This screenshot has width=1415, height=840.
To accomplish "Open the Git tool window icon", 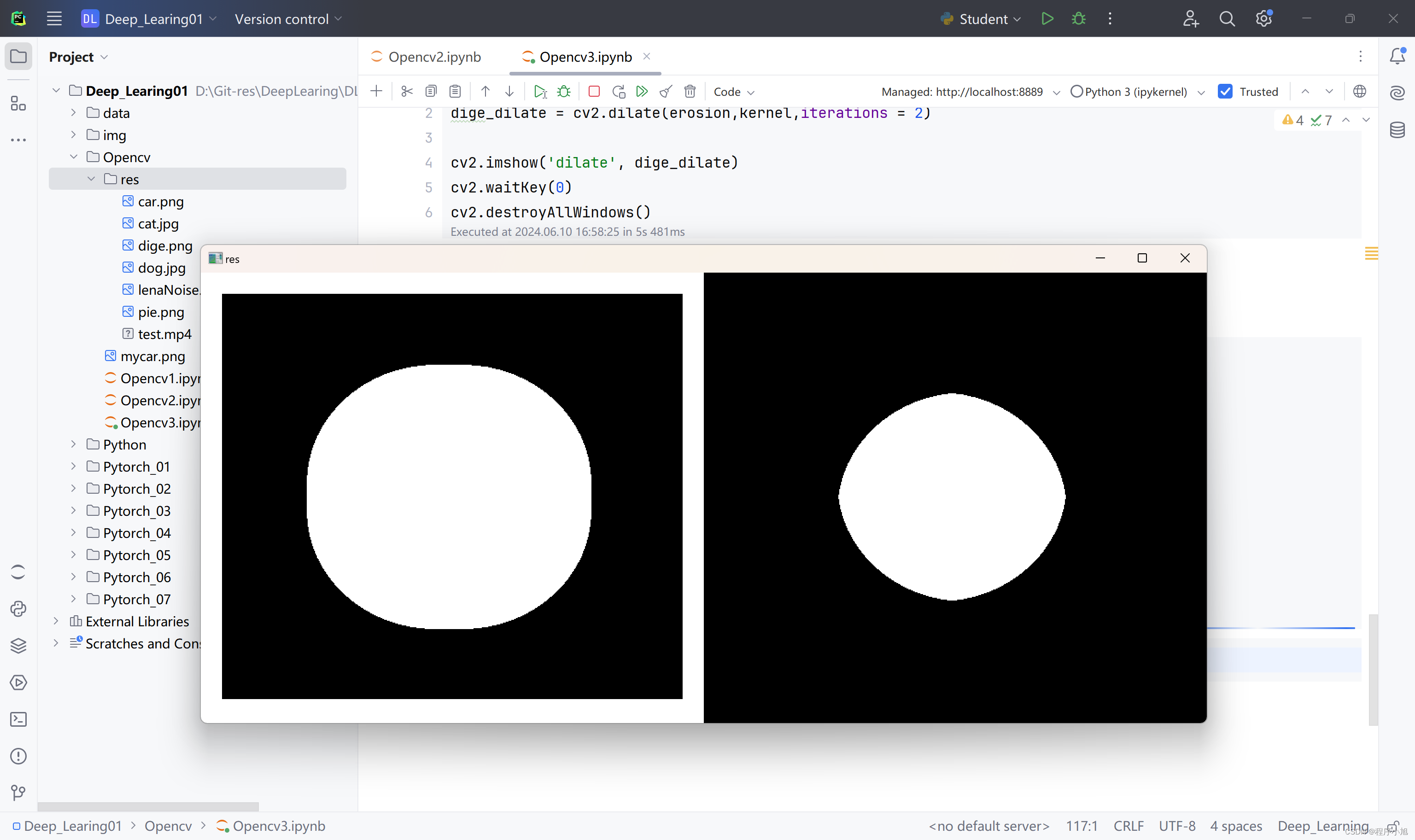I will pyautogui.click(x=18, y=793).
